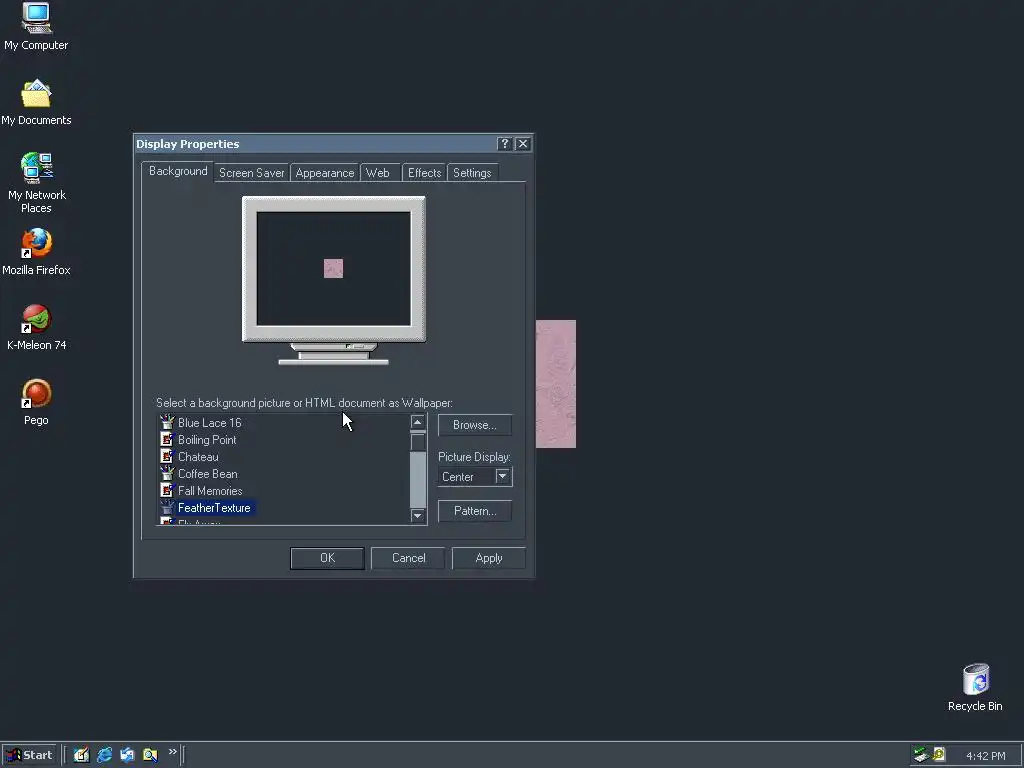Image resolution: width=1024 pixels, height=768 pixels.
Task: Click the Coffee Bean file icon
Action: pos(167,473)
